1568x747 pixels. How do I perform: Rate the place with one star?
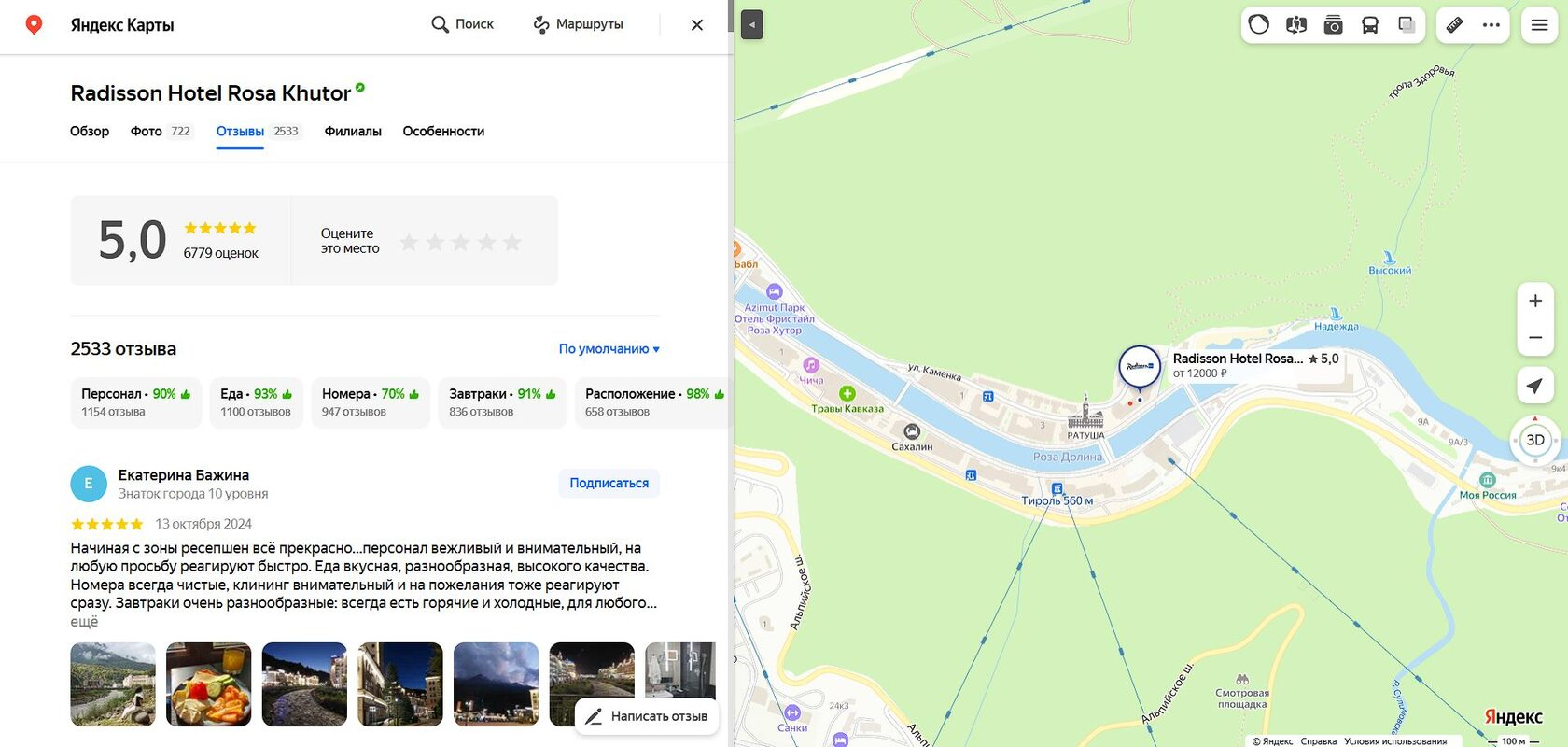point(409,243)
